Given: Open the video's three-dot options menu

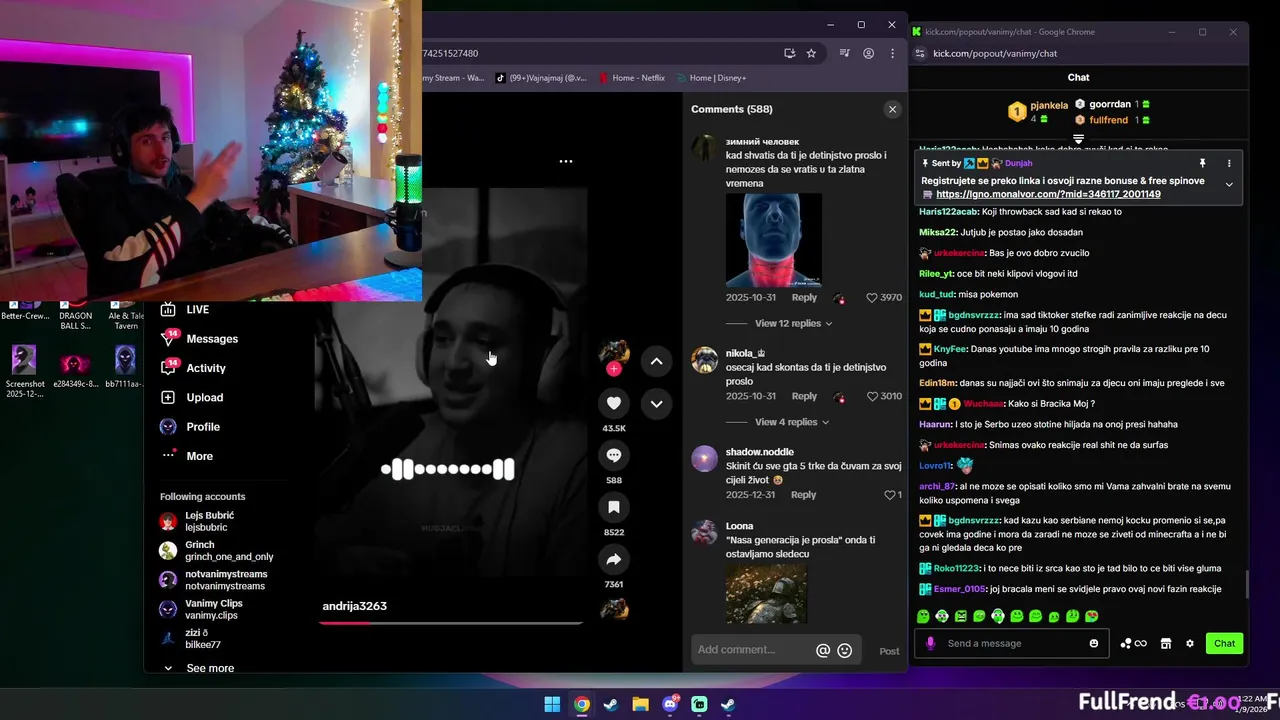Looking at the screenshot, I should pyautogui.click(x=566, y=161).
